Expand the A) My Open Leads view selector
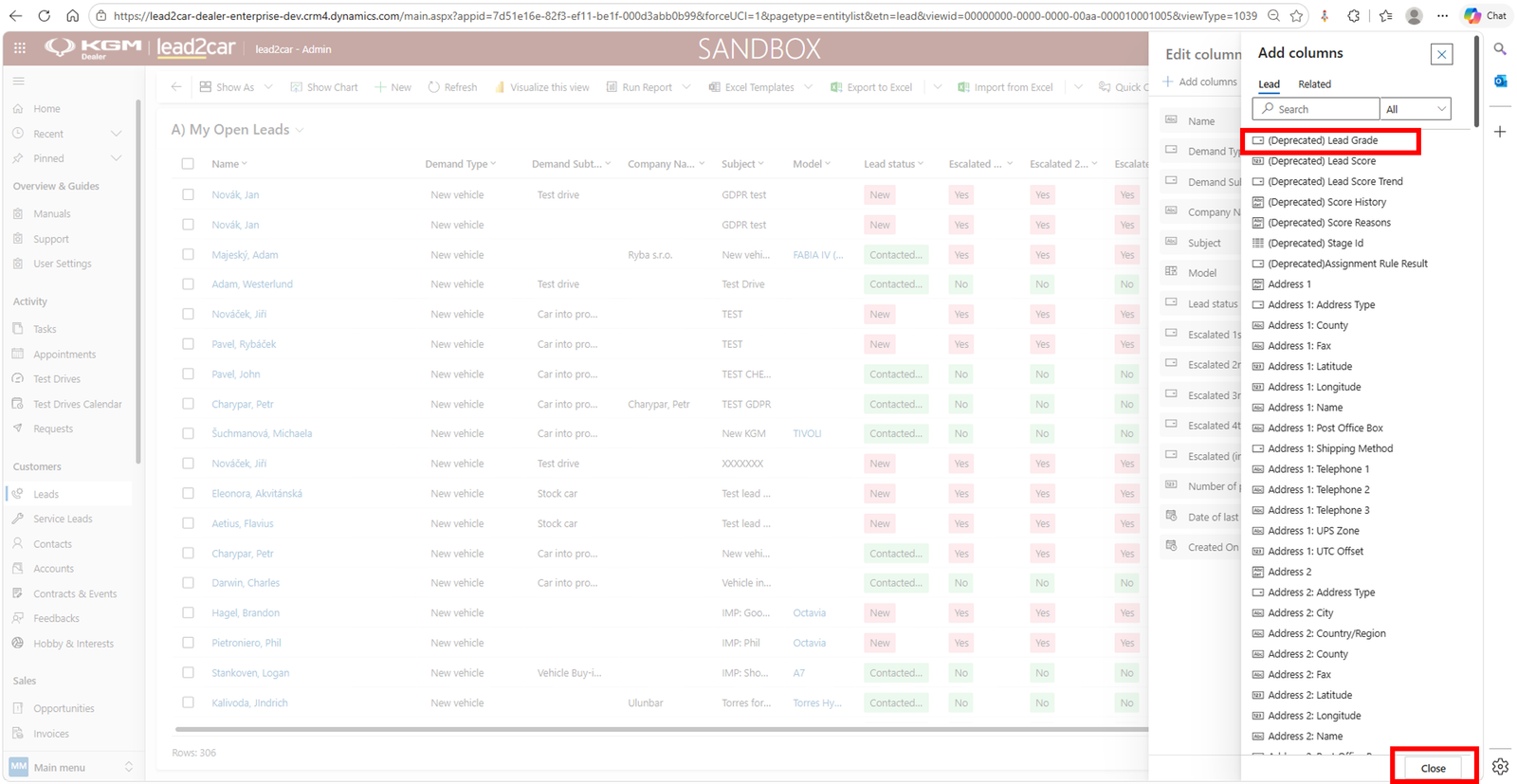The width and height of the screenshot is (1517, 784). [300, 130]
